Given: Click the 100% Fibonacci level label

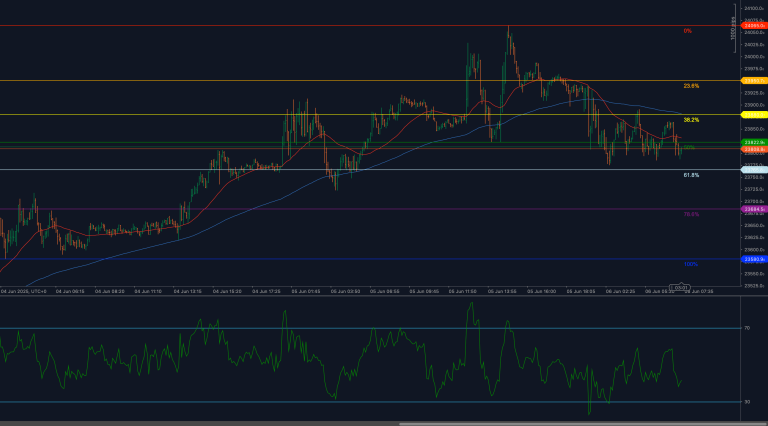Looking at the screenshot, I should click(x=691, y=264).
